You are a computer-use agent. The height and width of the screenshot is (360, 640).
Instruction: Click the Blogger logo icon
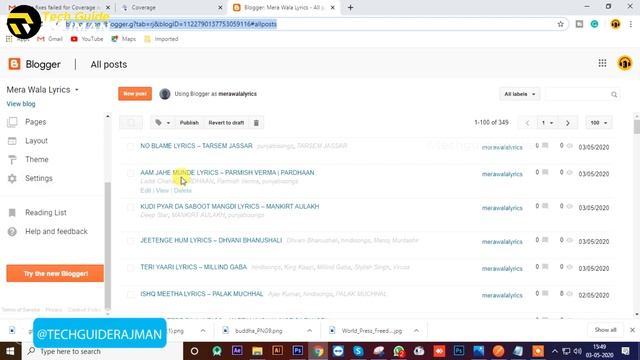14,64
